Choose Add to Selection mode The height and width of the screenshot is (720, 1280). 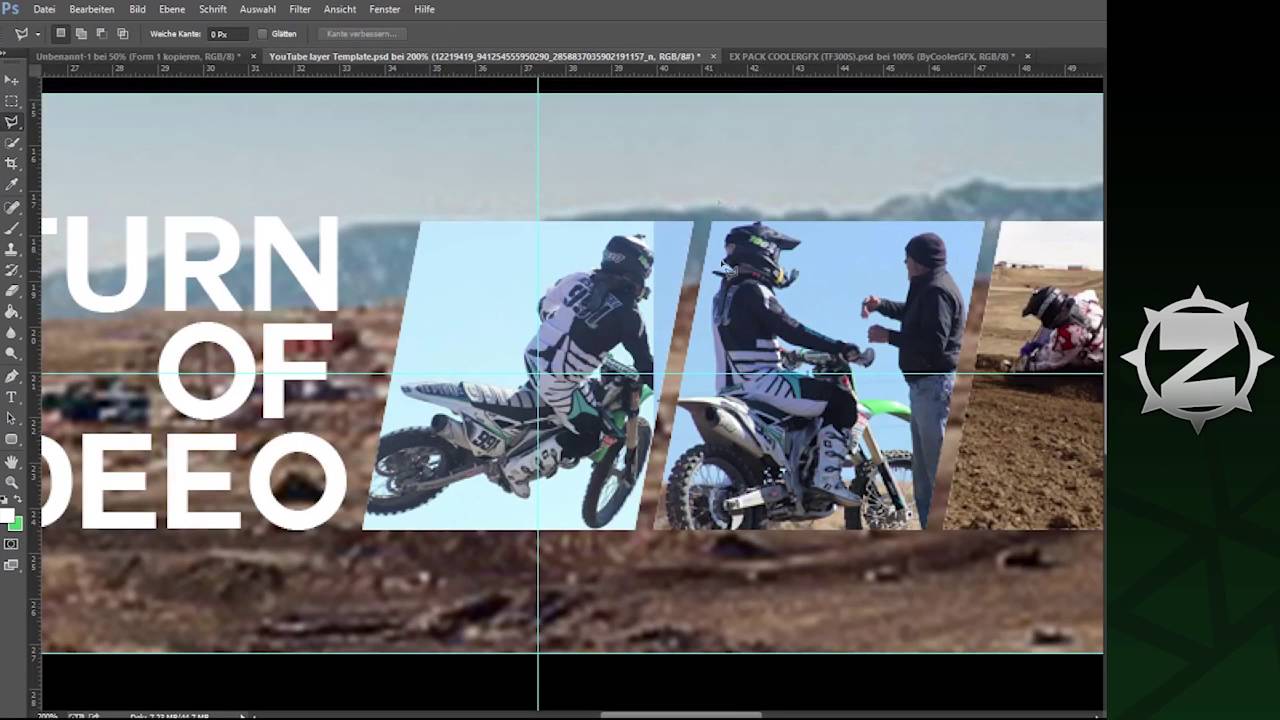(81, 34)
